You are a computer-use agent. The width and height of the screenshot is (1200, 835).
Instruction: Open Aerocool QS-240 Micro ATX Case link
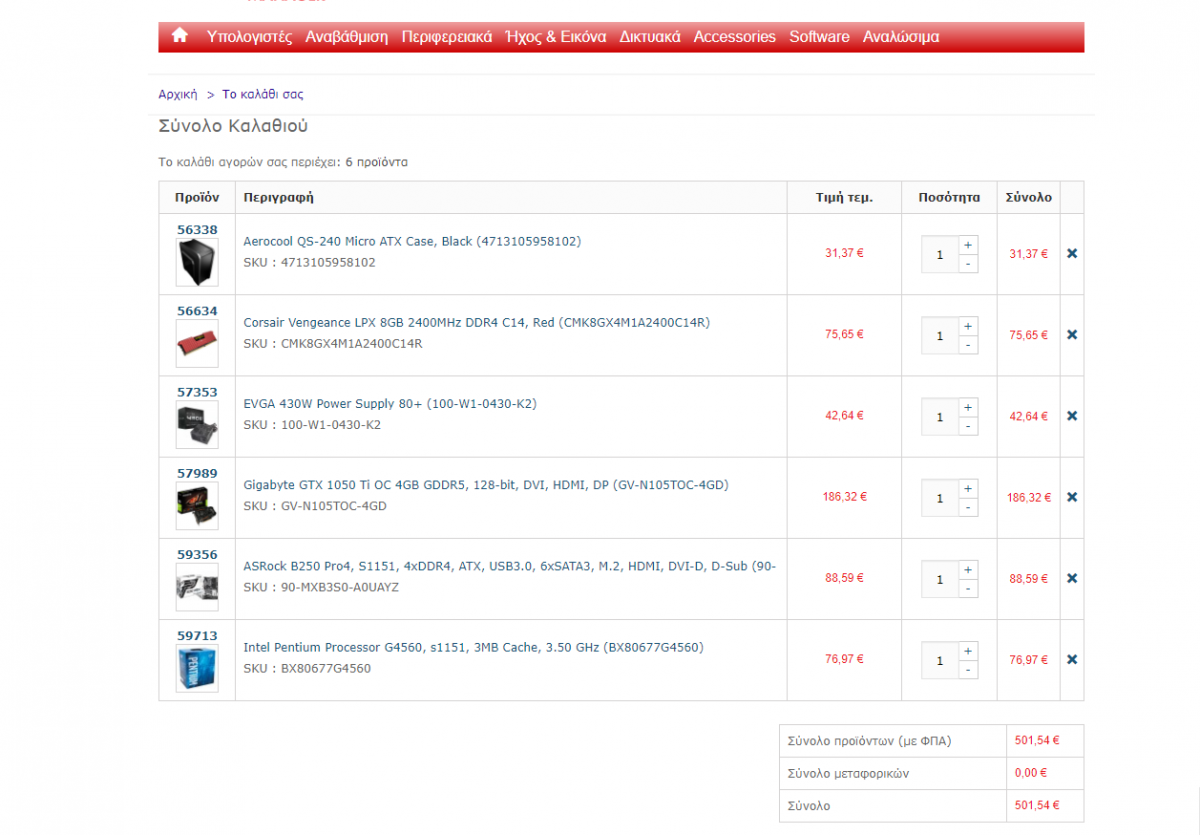pos(412,241)
